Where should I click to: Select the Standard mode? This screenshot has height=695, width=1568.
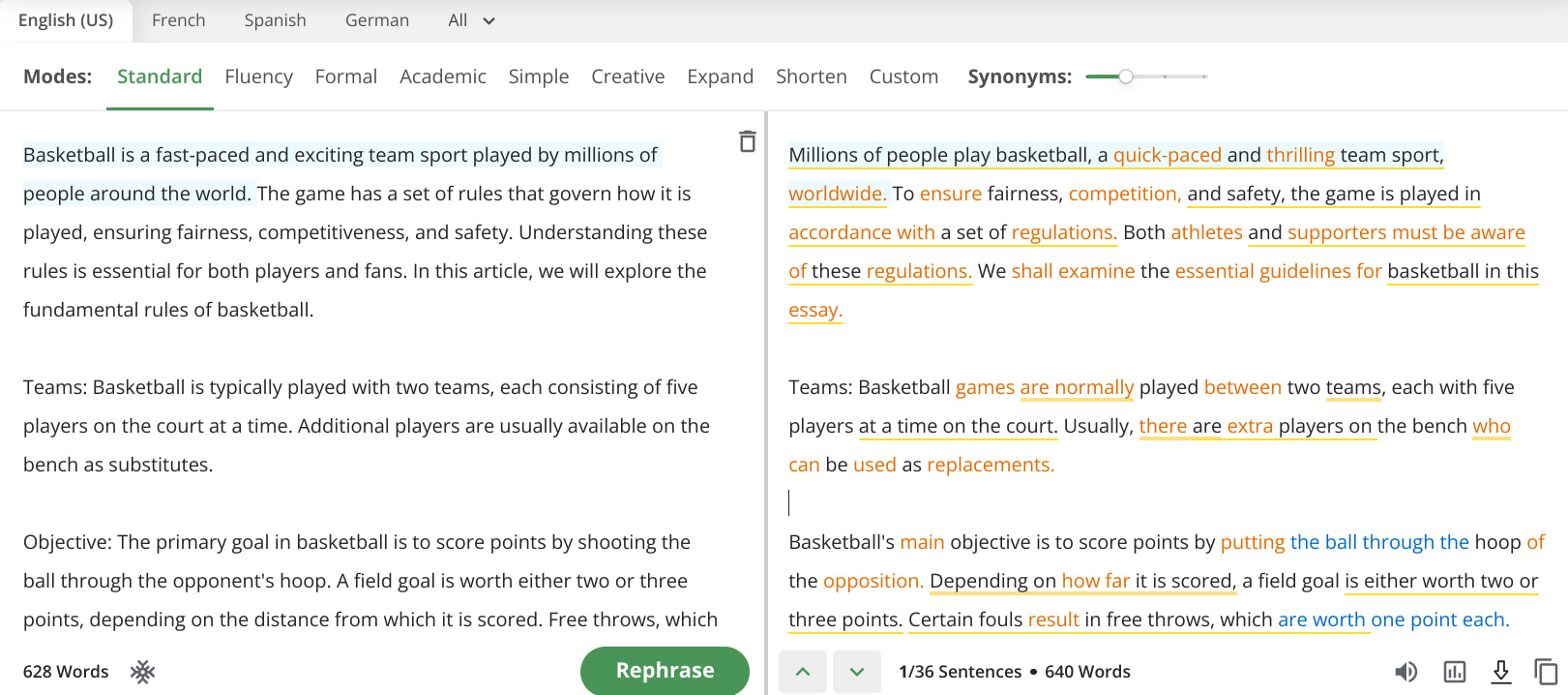coord(160,76)
